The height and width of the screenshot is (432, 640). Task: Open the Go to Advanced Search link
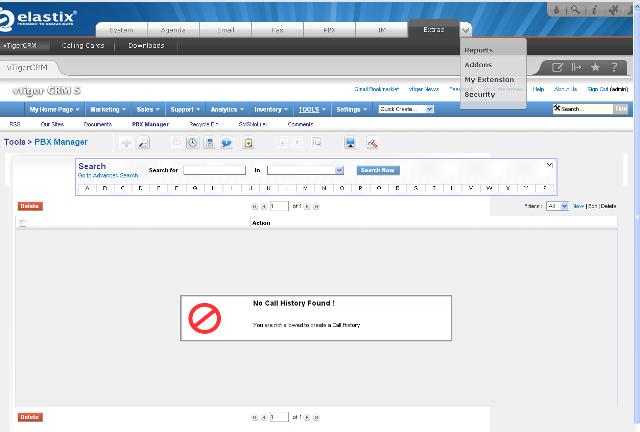click(x=108, y=175)
